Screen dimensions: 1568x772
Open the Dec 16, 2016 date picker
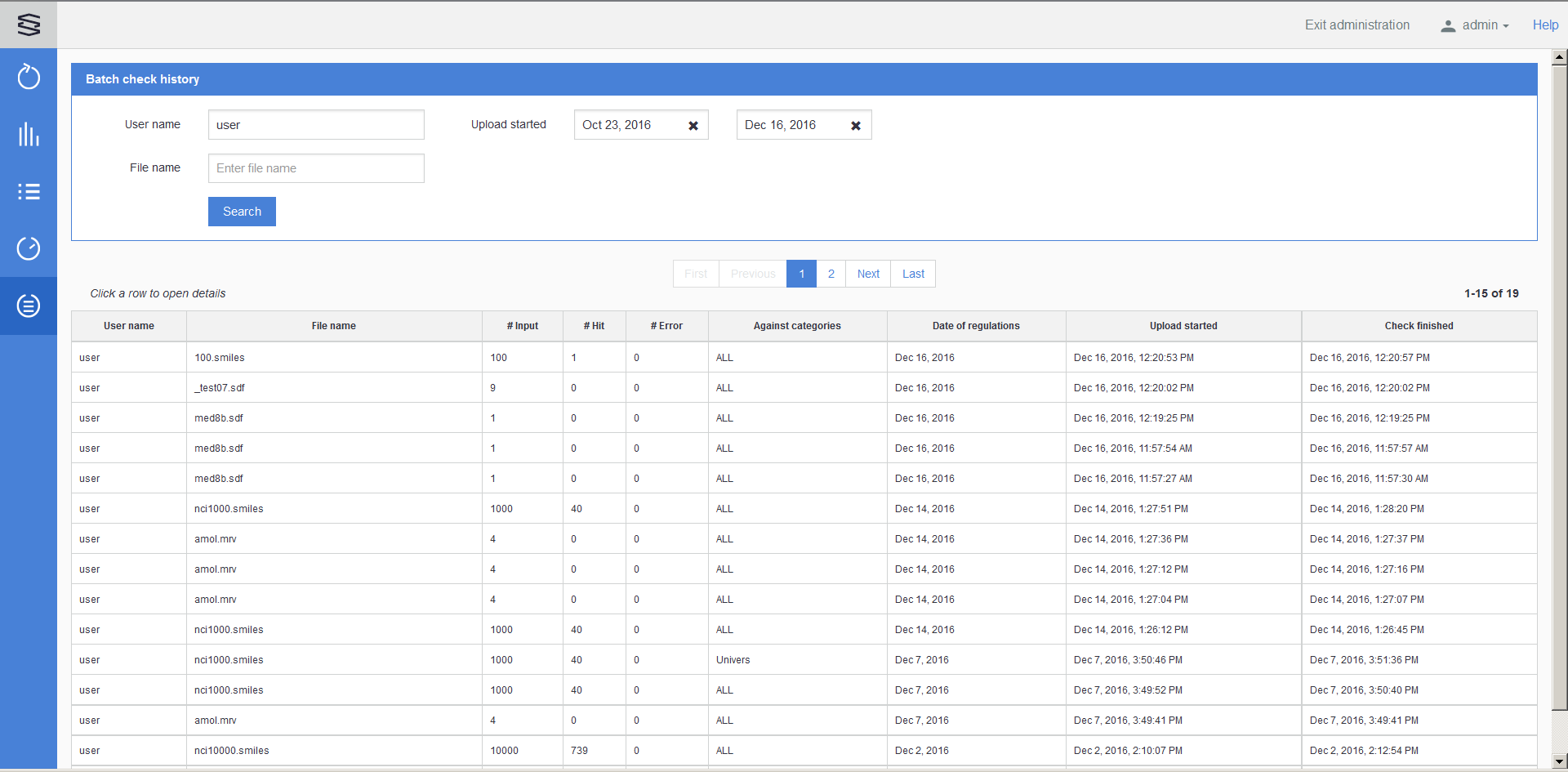(x=790, y=125)
